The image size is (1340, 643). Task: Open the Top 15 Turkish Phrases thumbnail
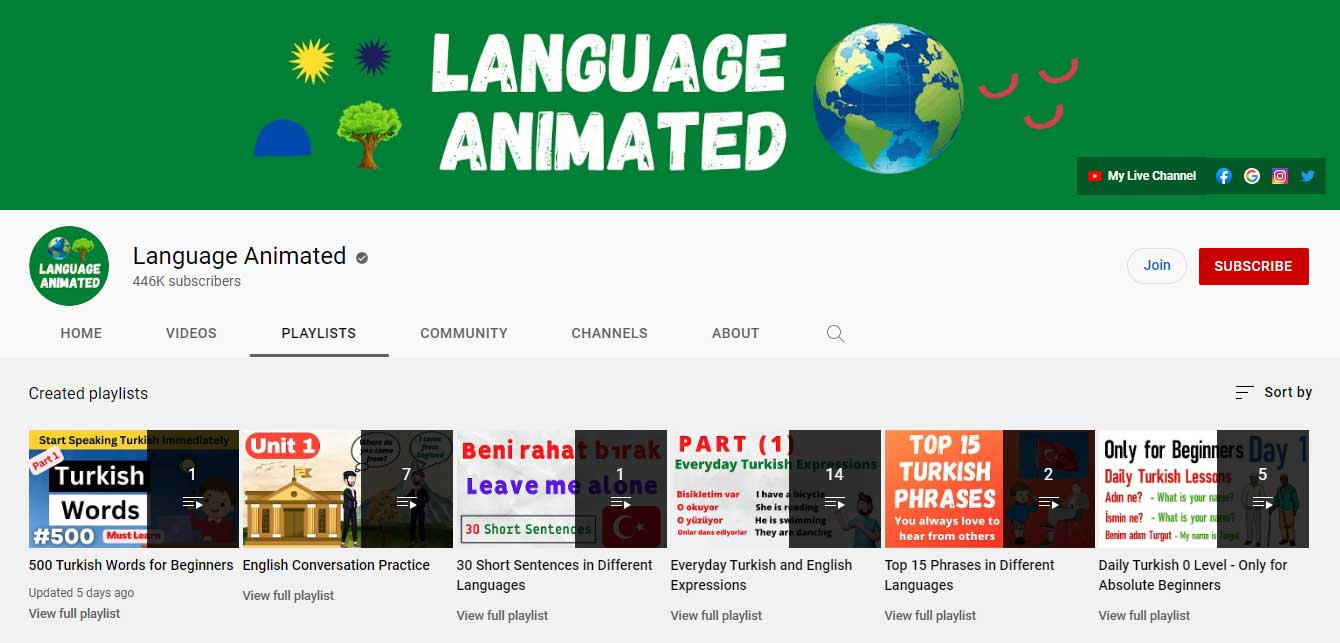click(x=990, y=489)
